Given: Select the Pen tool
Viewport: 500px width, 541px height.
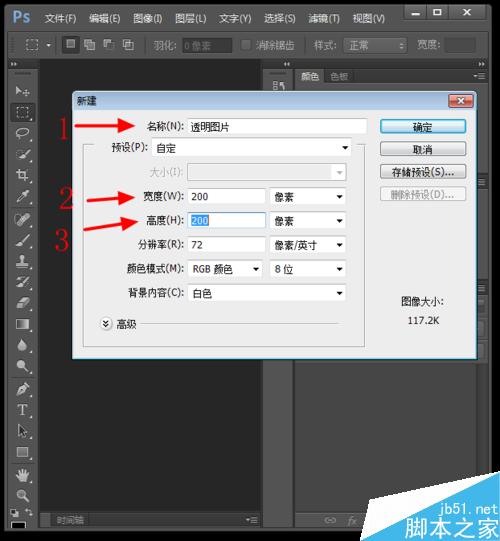Looking at the screenshot, I should (x=22, y=389).
